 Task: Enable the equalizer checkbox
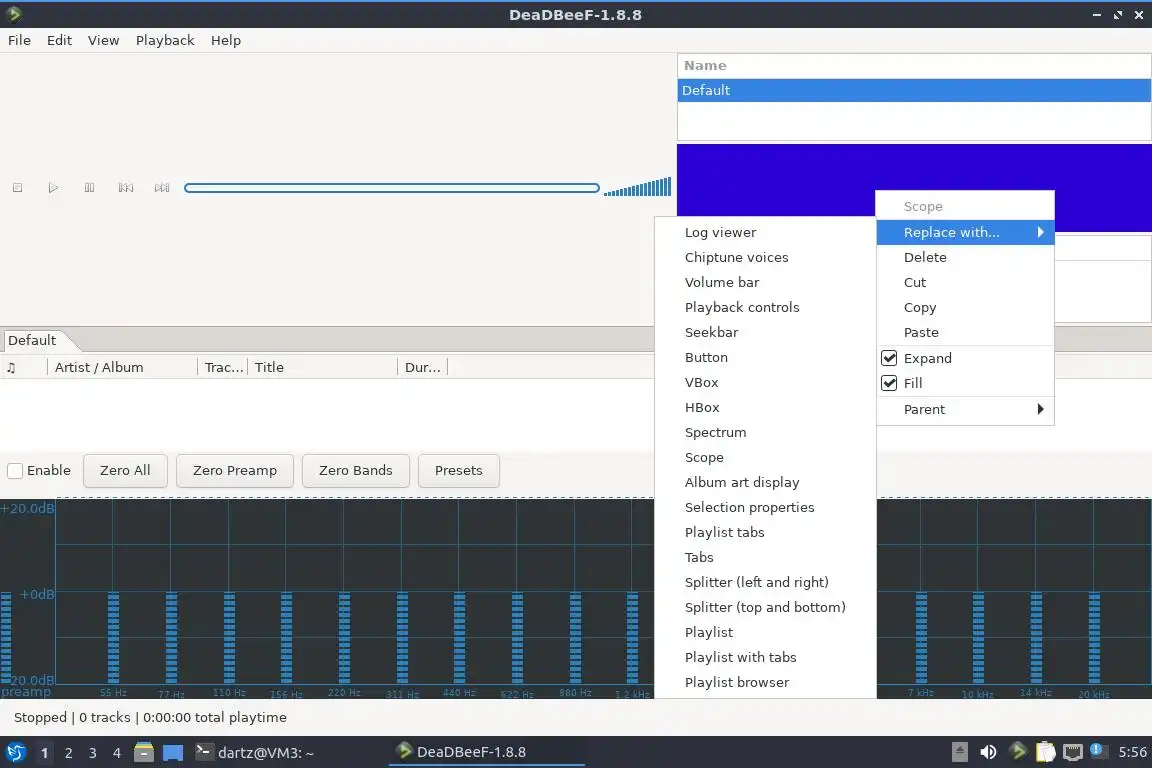(x=15, y=471)
